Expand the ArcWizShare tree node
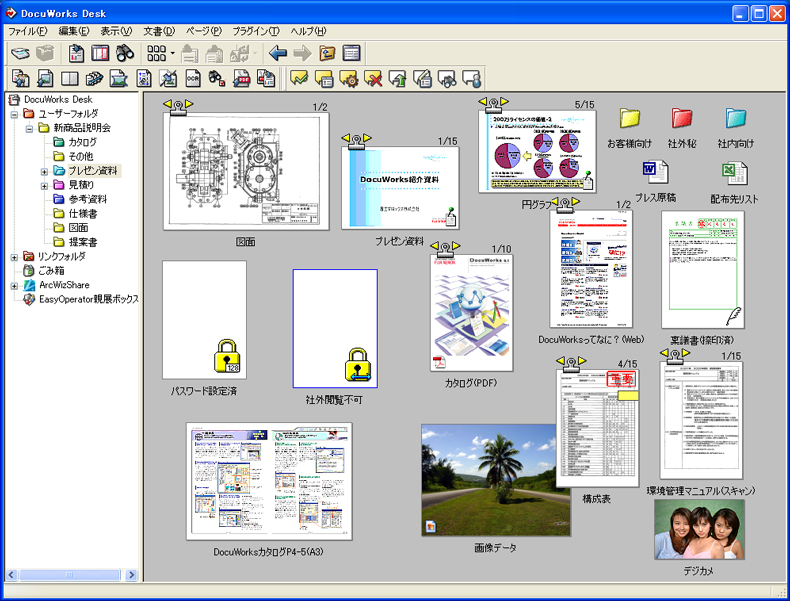The image size is (790, 601). tap(14, 285)
